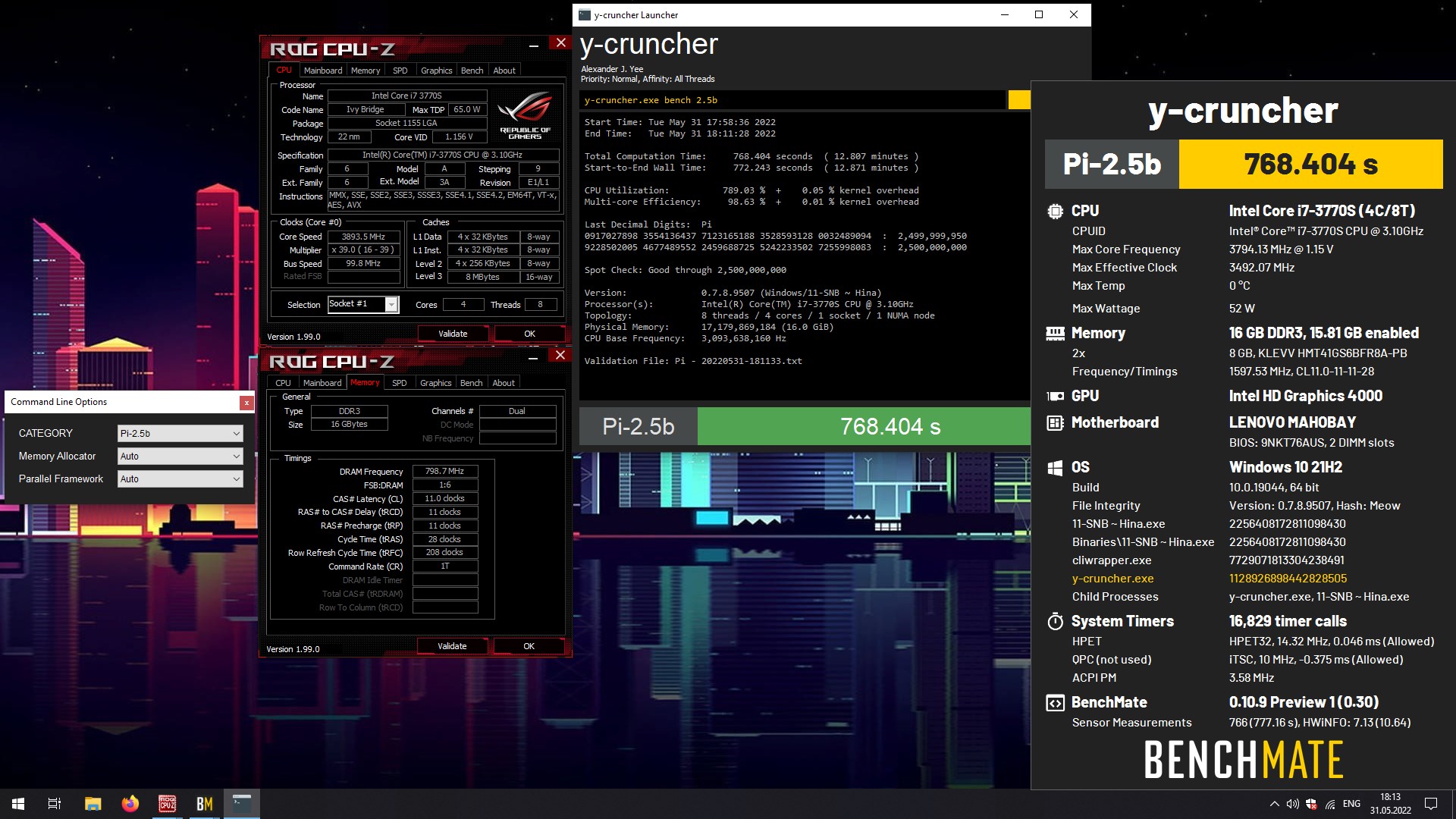
Task: Open the CATEGORY dropdown set to Pi-2.5b
Action: point(180,434)
